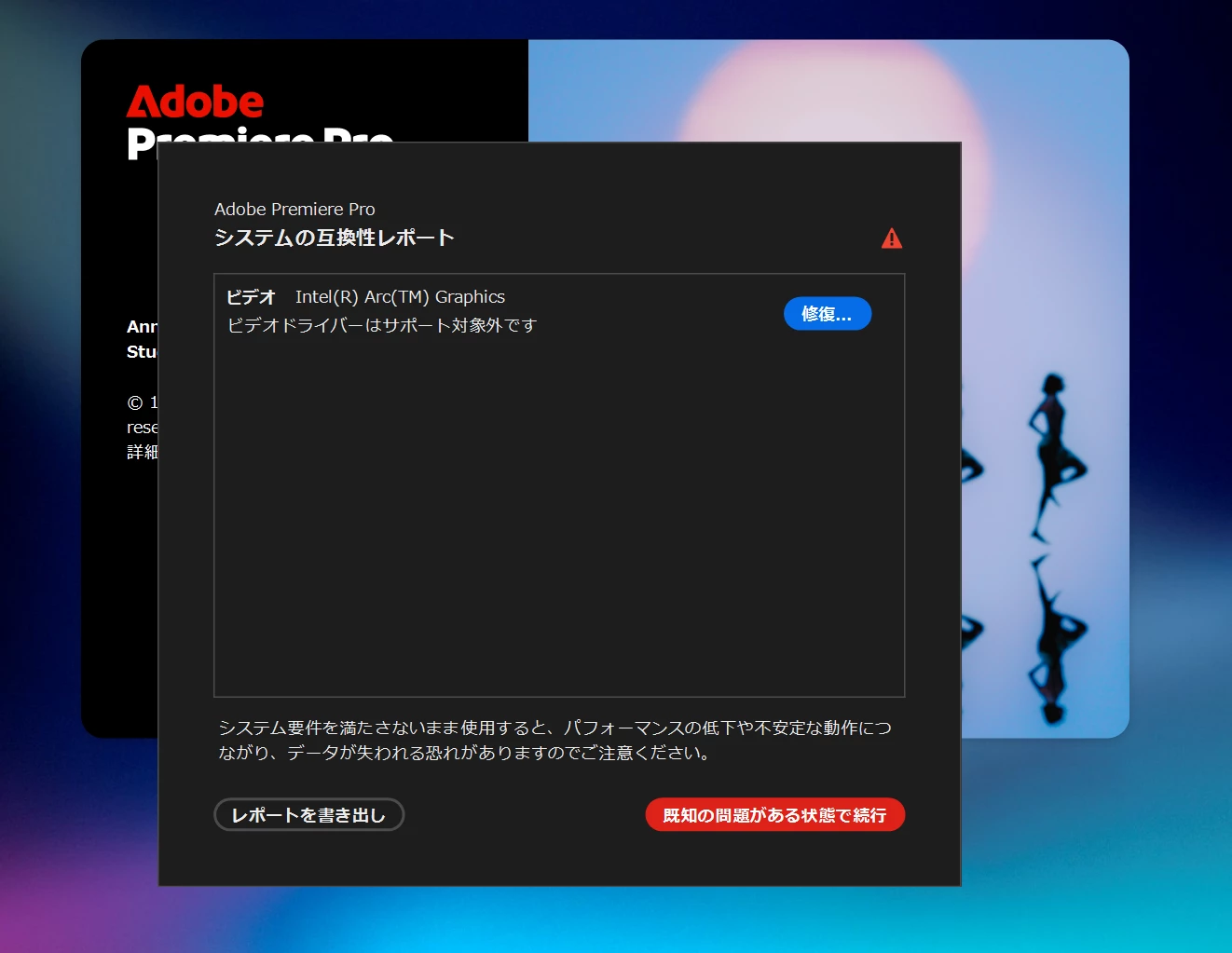The image size is (1232, 953).
Task: Click the red Adobe logo on splash screen
Action: pos(196,102)
